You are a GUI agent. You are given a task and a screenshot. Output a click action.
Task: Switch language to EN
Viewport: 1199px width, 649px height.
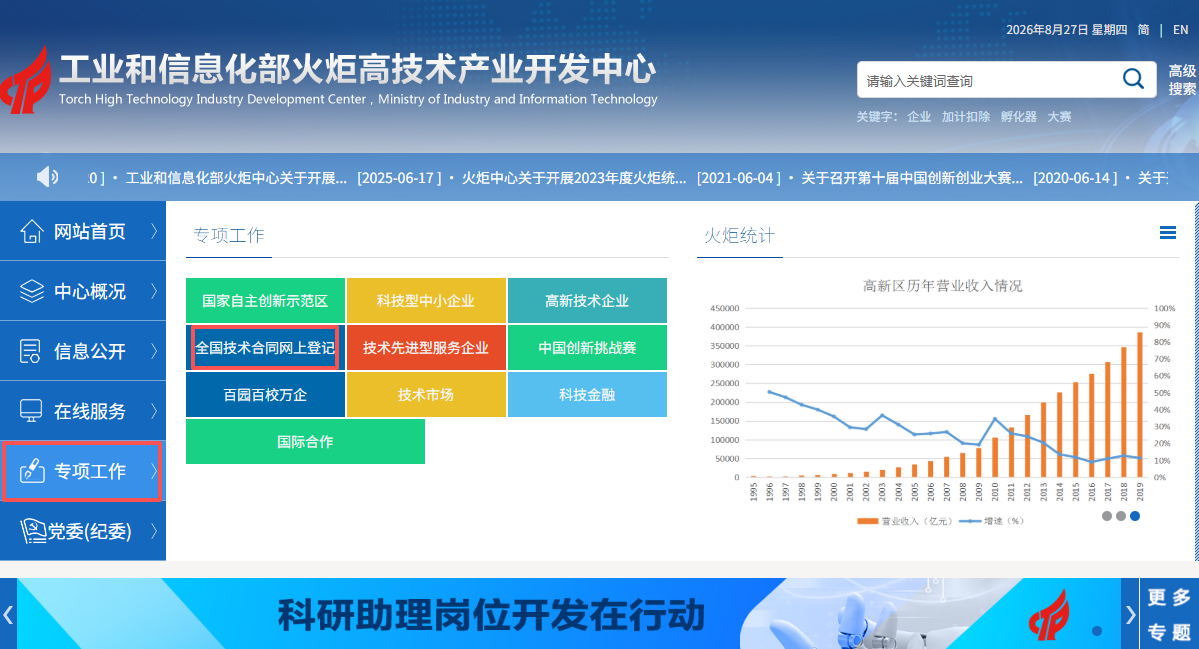[1181, 30]
